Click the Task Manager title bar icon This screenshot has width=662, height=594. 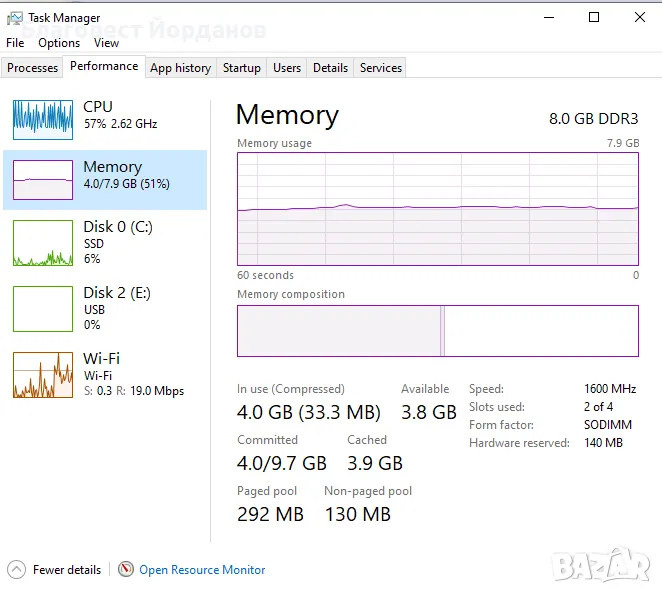15,17
